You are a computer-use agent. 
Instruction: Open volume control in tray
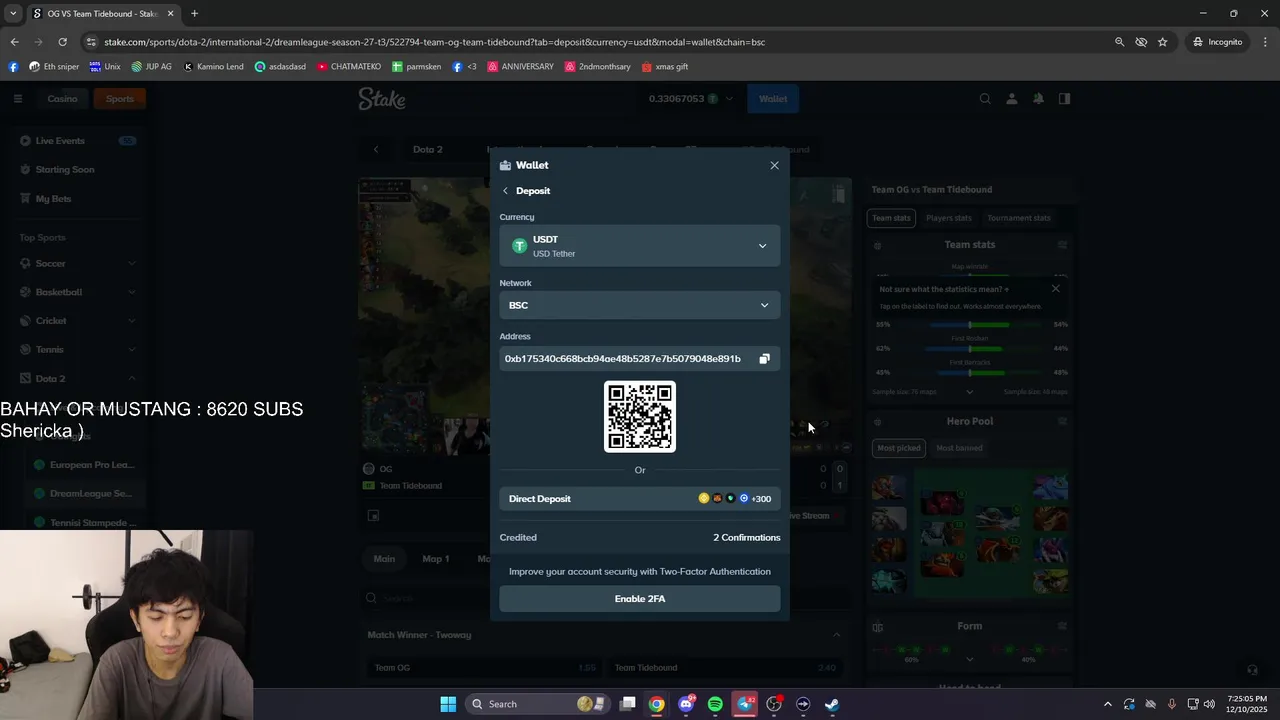coord(1210,704)
